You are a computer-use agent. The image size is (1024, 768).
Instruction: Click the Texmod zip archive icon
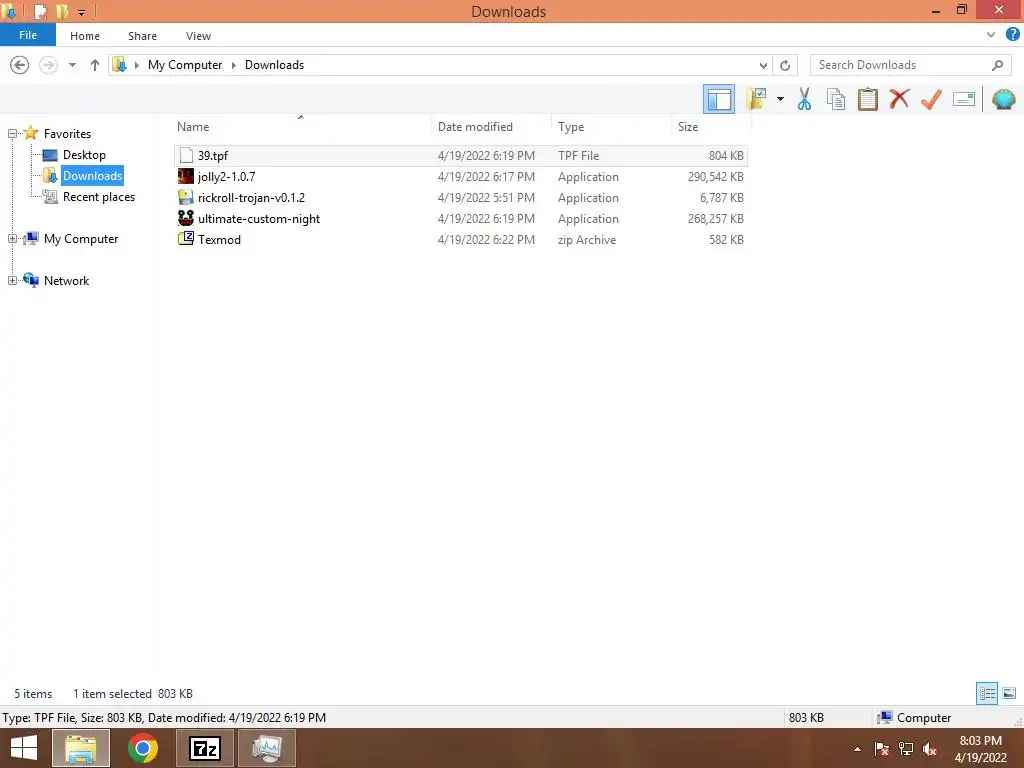click(x=185, y=238)
